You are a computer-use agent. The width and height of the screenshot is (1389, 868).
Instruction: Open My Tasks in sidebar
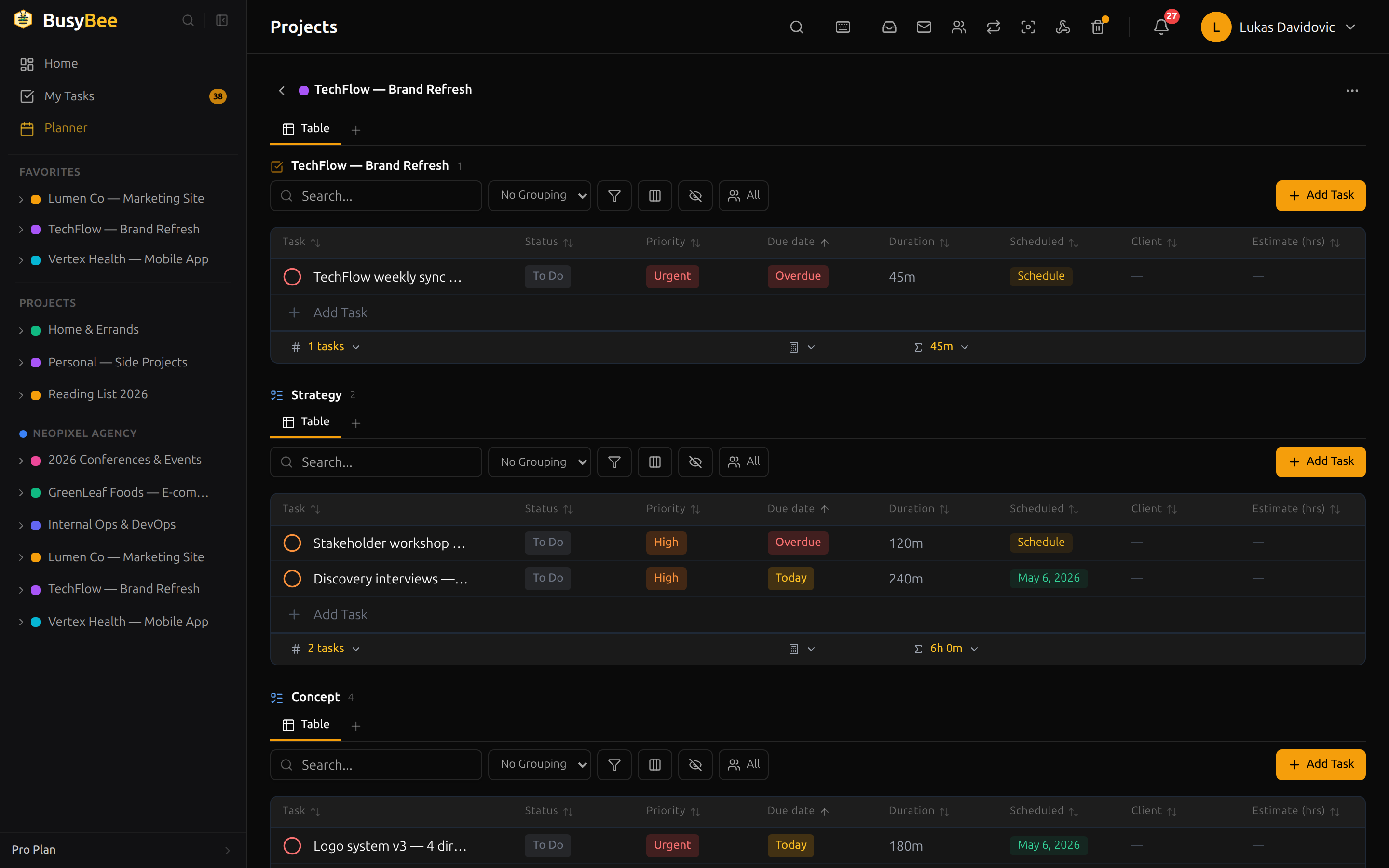pyautogui.click(x=123, y=96)
